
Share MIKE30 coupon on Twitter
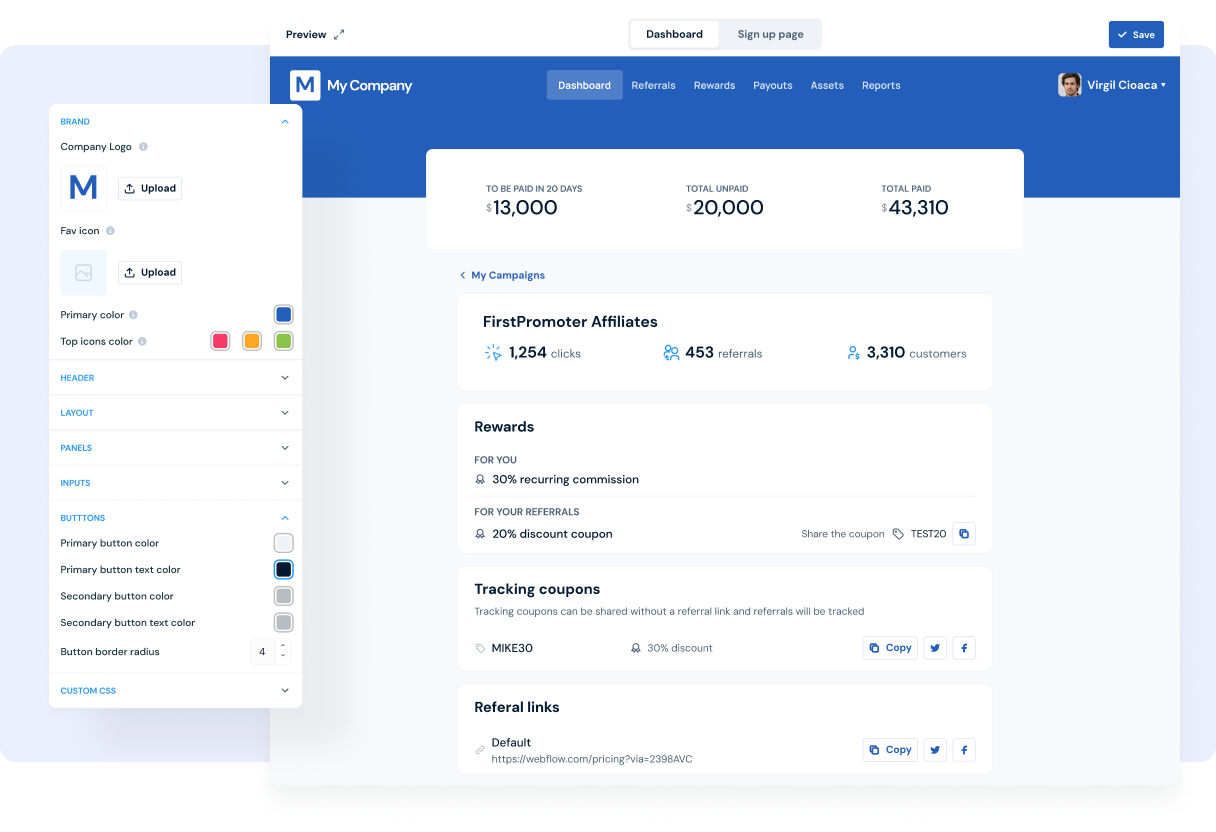935,648
